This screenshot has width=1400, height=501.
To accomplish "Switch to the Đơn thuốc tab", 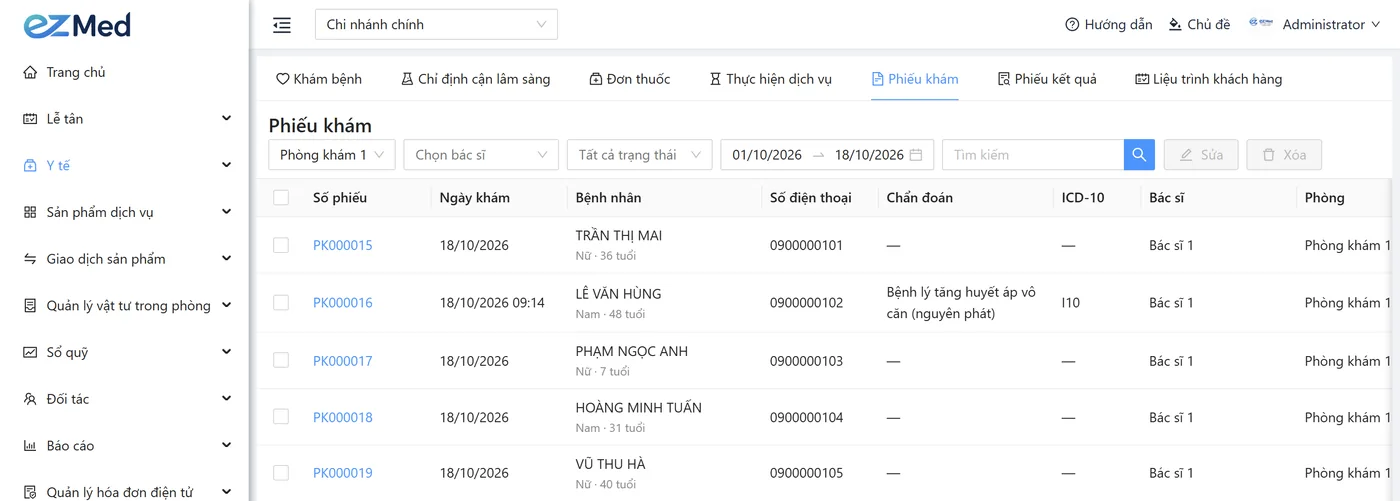I will click(x=630, y=79).
